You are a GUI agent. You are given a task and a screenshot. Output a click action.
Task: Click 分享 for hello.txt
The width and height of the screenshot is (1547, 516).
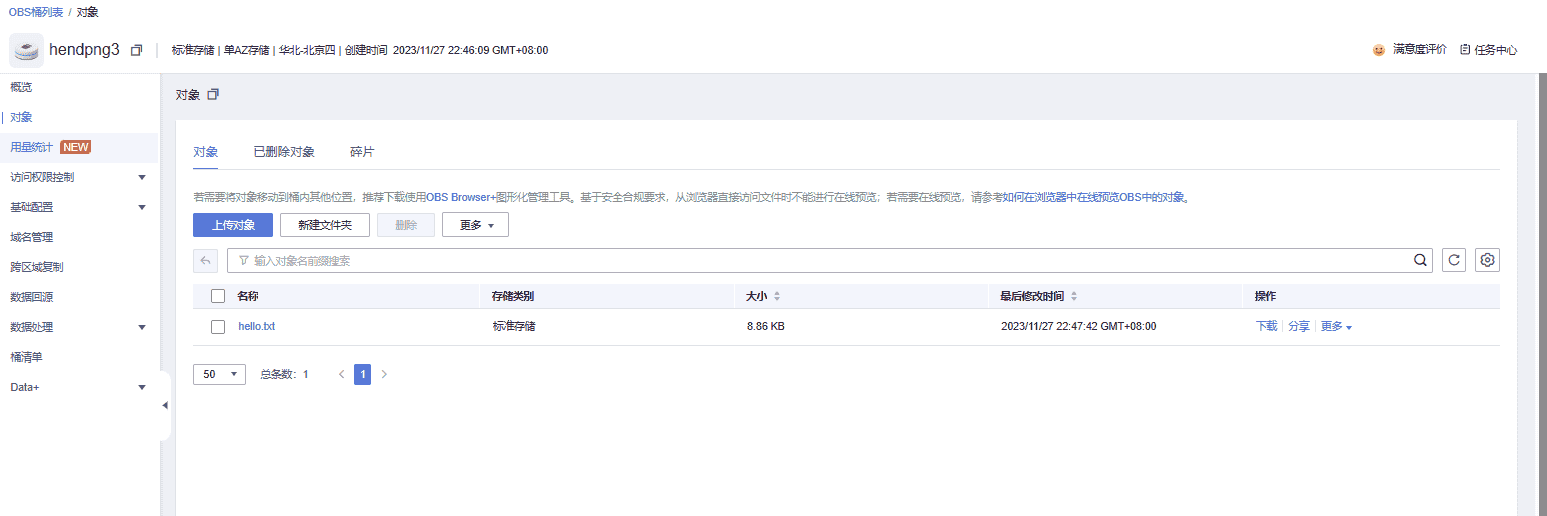[x=1298, y=326]
